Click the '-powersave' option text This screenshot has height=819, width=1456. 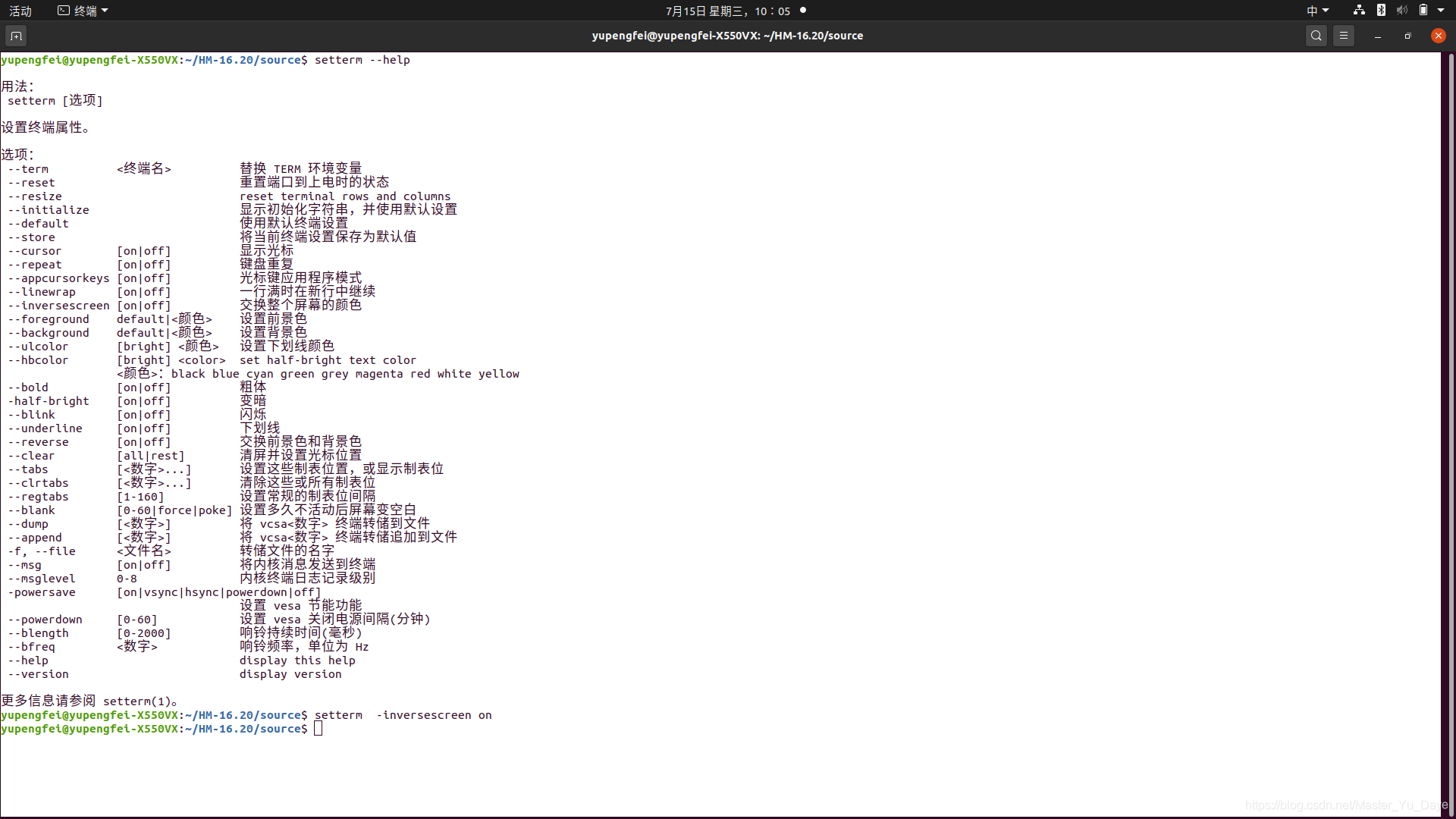point(42,592)
